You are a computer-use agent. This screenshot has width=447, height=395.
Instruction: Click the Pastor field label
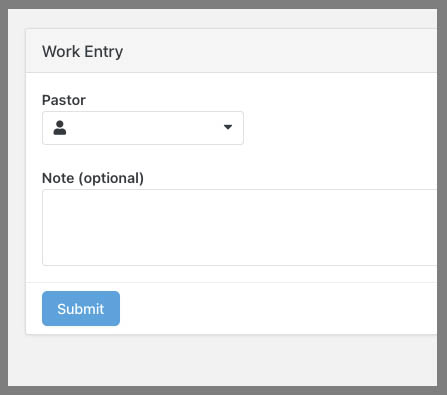coord(64,100)
